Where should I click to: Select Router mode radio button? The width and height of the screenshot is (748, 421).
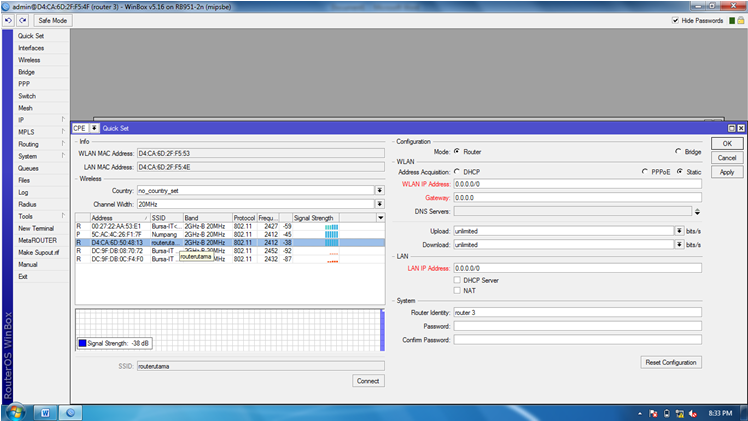click(457, 151)
